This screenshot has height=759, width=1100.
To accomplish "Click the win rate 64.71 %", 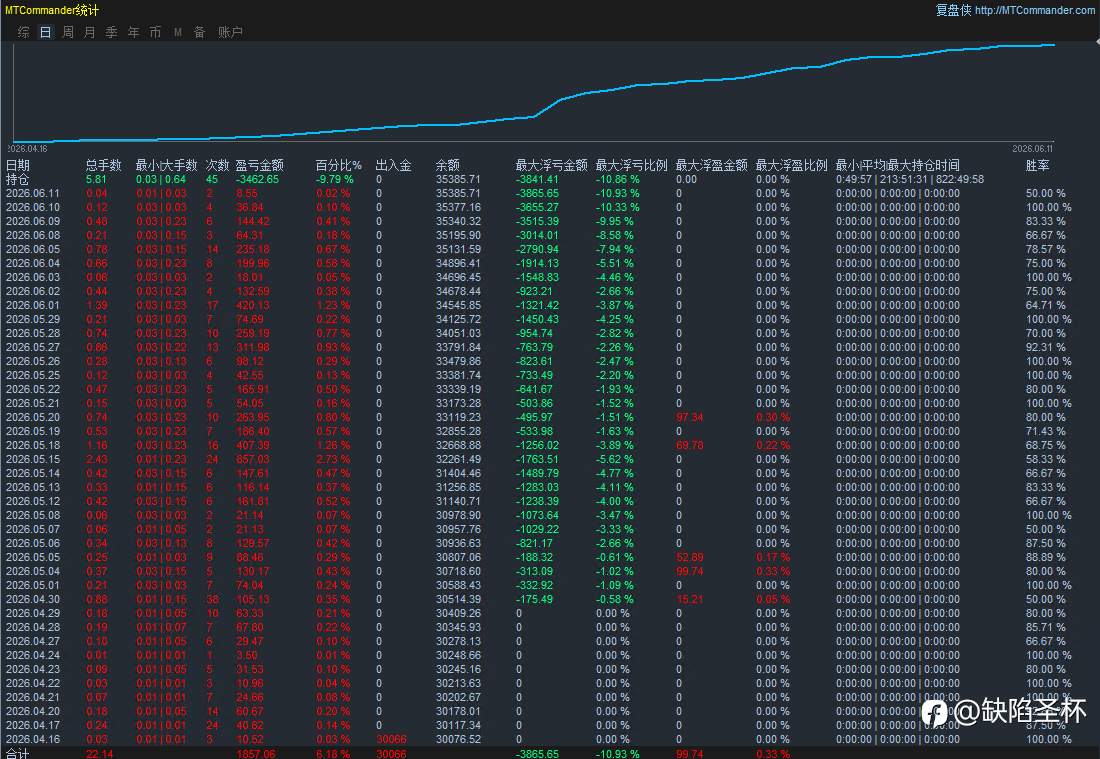I will click(x=1045, y=305).
